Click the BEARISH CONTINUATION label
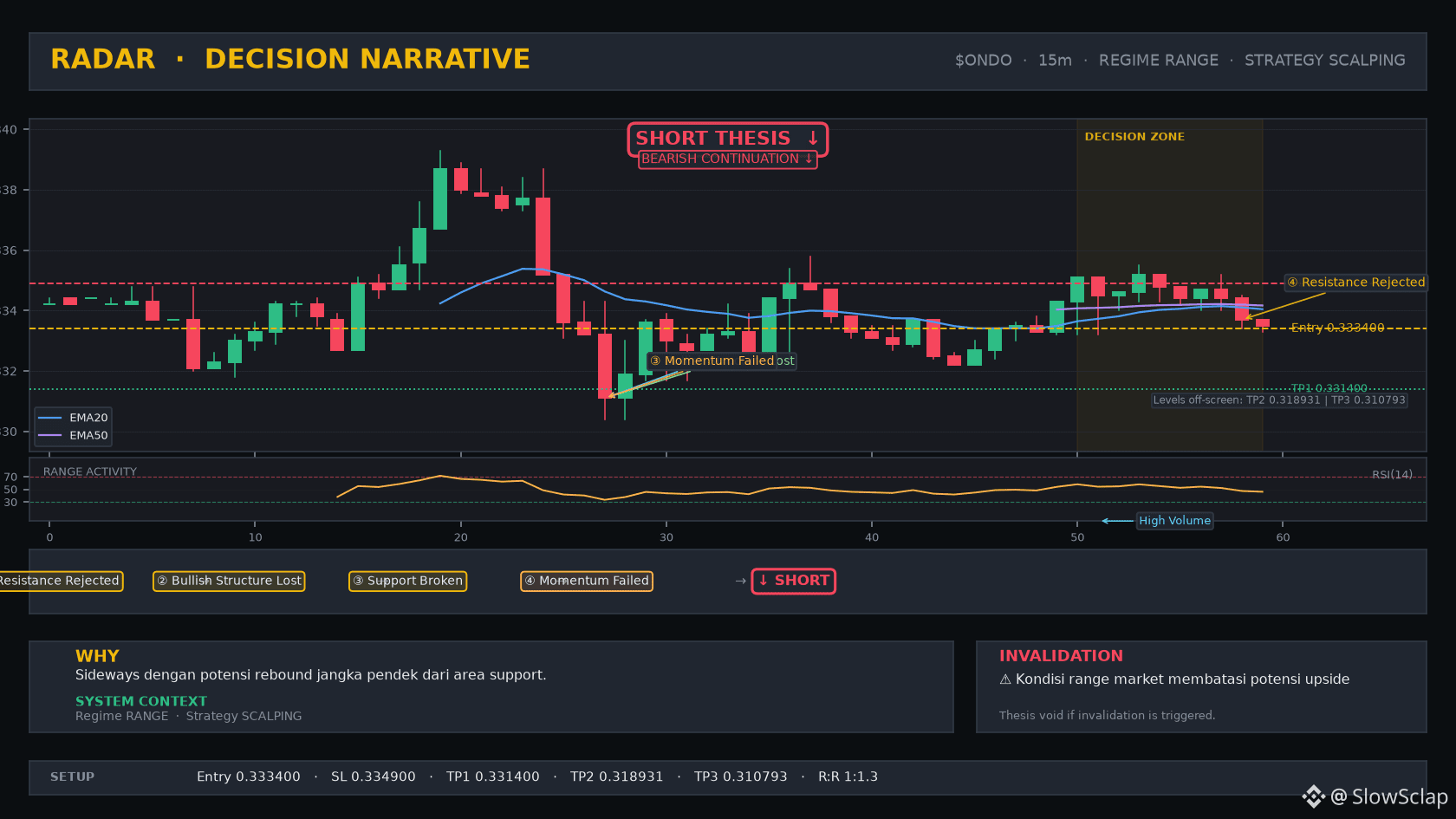Viewport: 1456px width, 819px height. click(727, 159)
